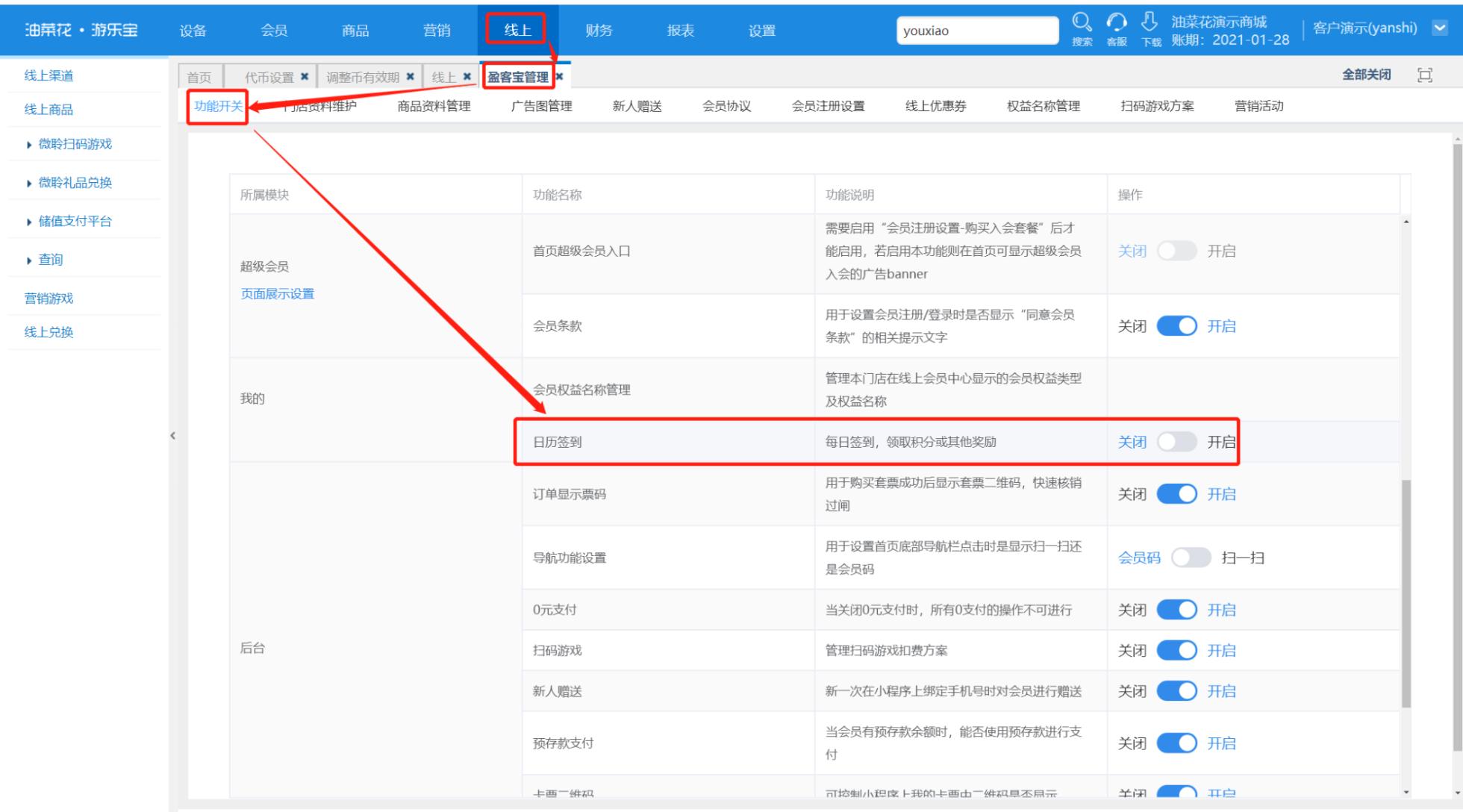Click search field containing youxiao

(x=977, y=31)
